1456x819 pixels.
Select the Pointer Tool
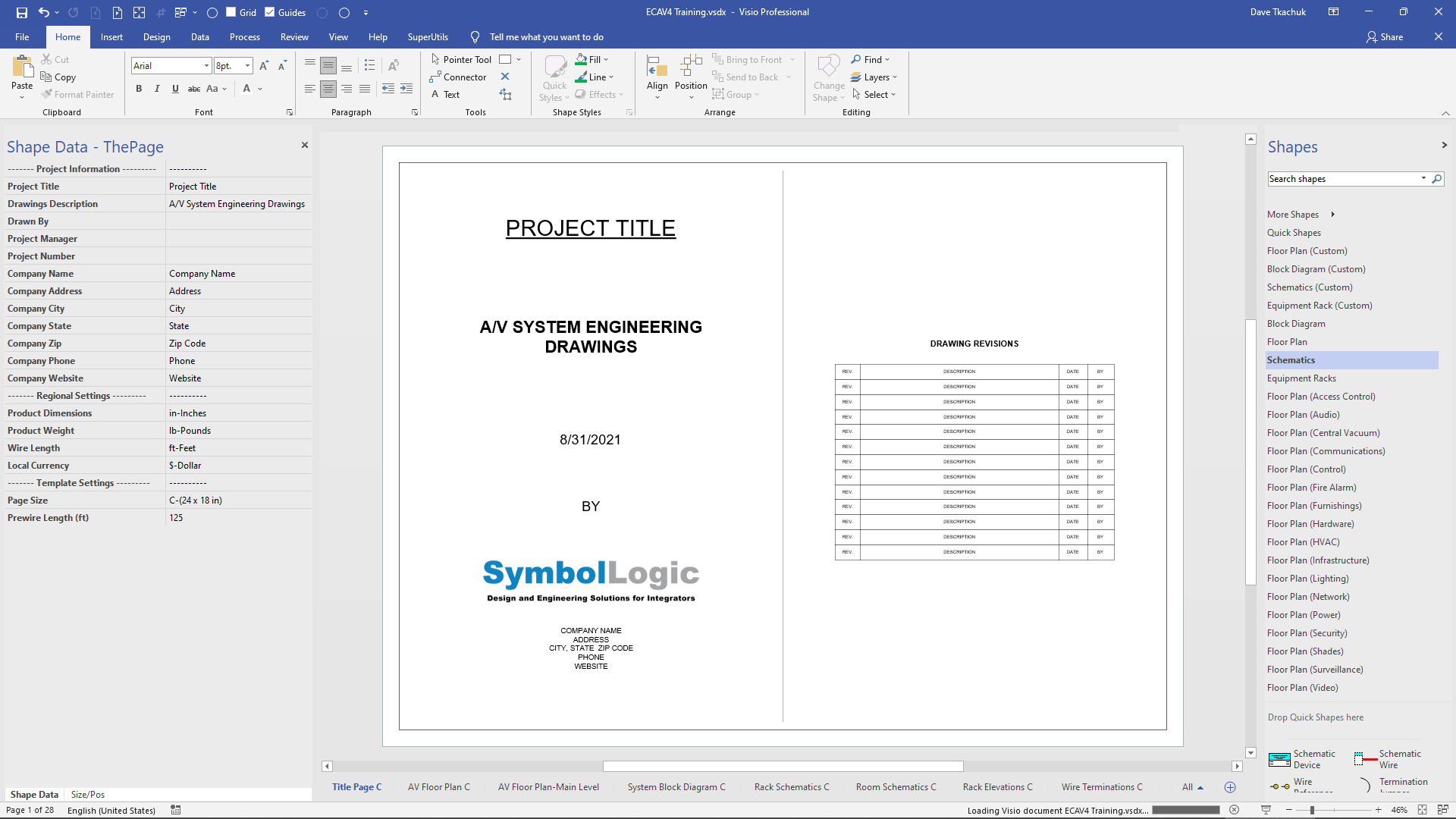[x=461, y=59]
